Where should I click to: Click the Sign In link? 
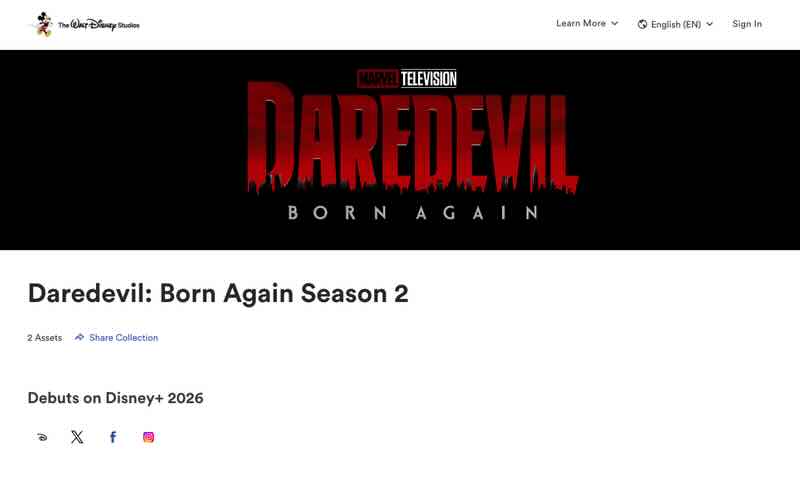[x=747, y=24]
